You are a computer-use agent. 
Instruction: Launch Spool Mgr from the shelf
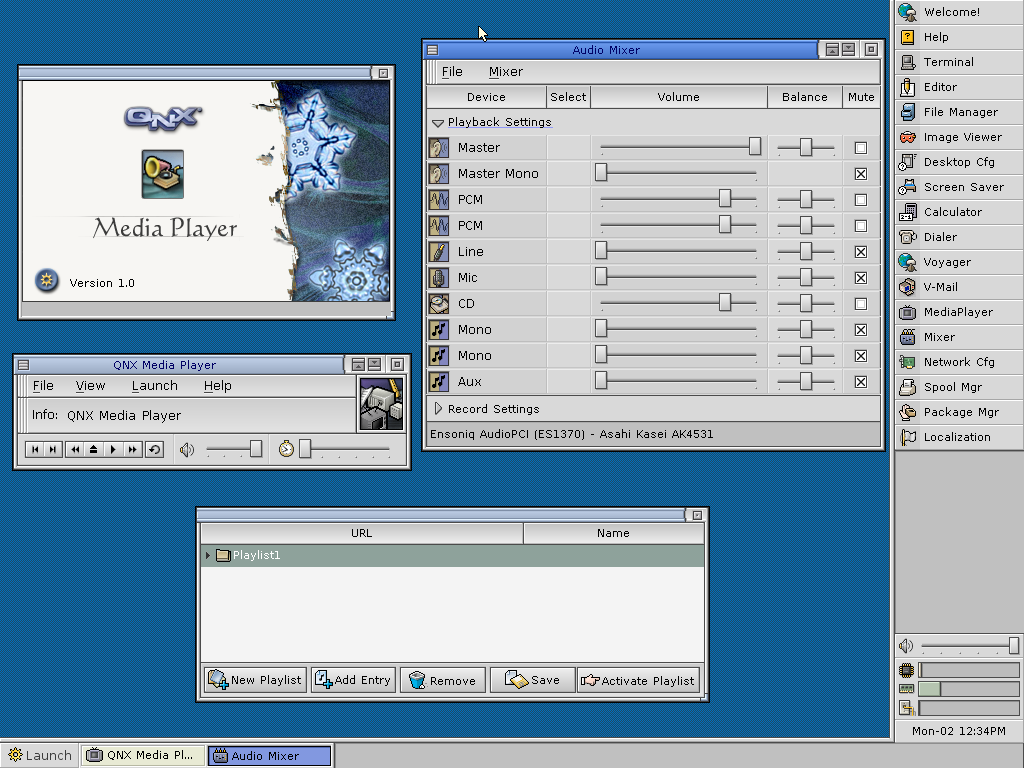click(x=959, y=387)
